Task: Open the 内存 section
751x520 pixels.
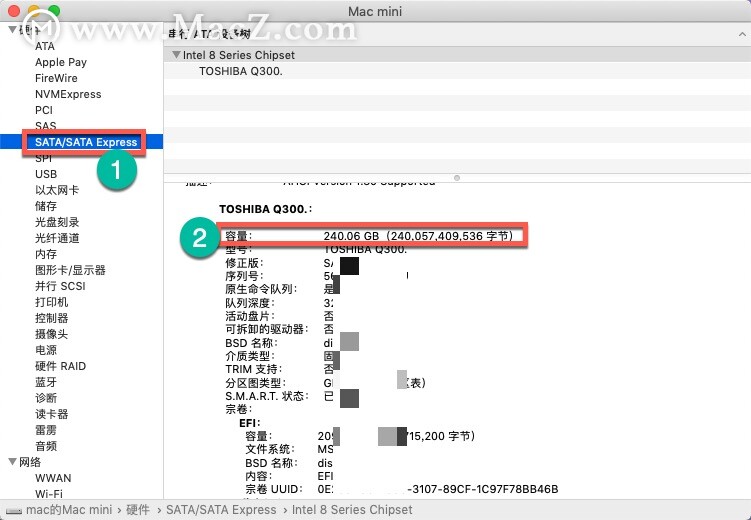Action: point(46,254)
